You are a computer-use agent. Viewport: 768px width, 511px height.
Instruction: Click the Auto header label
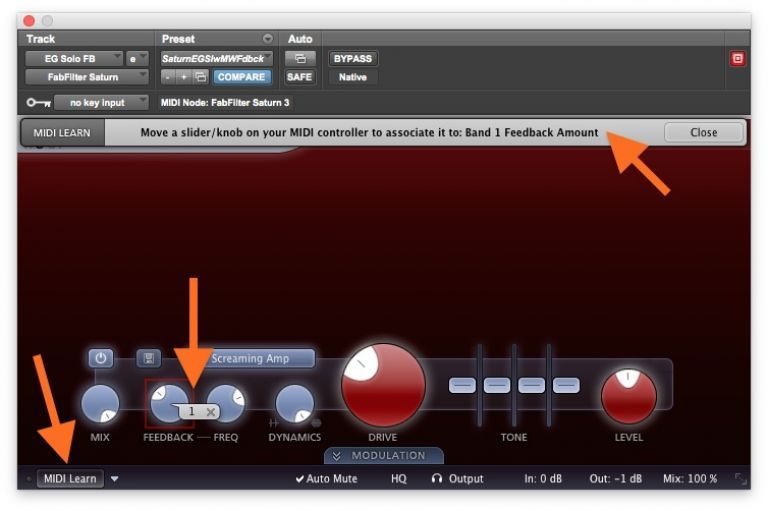coord(300,39)
